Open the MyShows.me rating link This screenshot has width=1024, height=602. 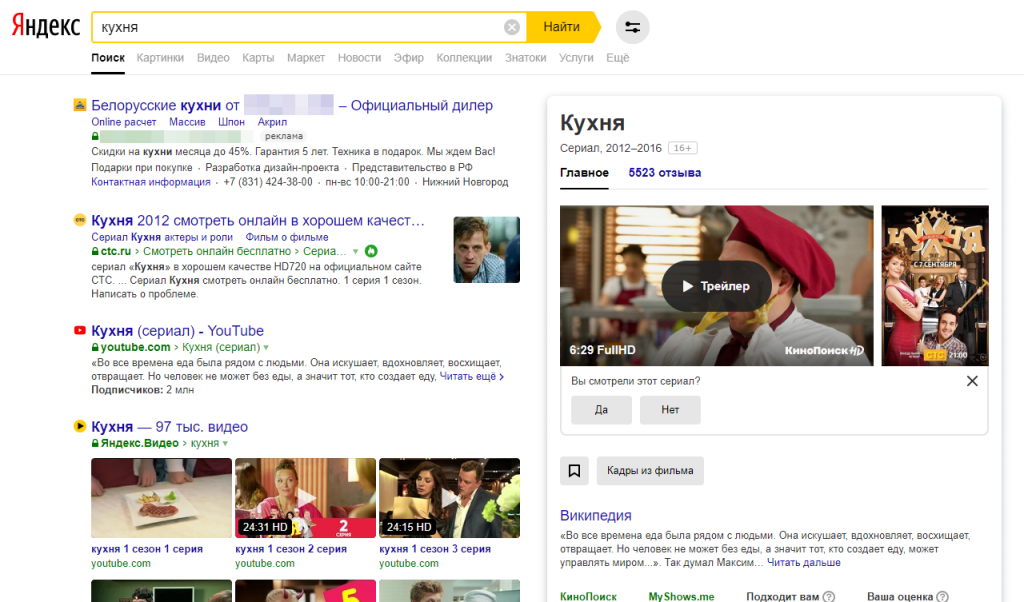(681, 597)
